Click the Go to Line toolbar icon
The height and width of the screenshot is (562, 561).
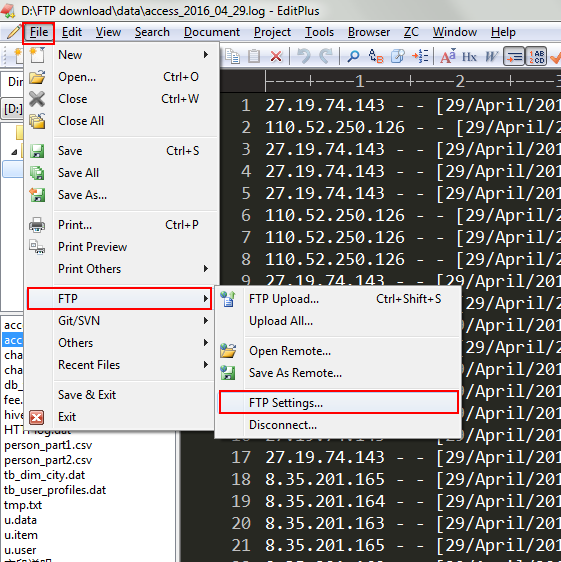point(420,56)
